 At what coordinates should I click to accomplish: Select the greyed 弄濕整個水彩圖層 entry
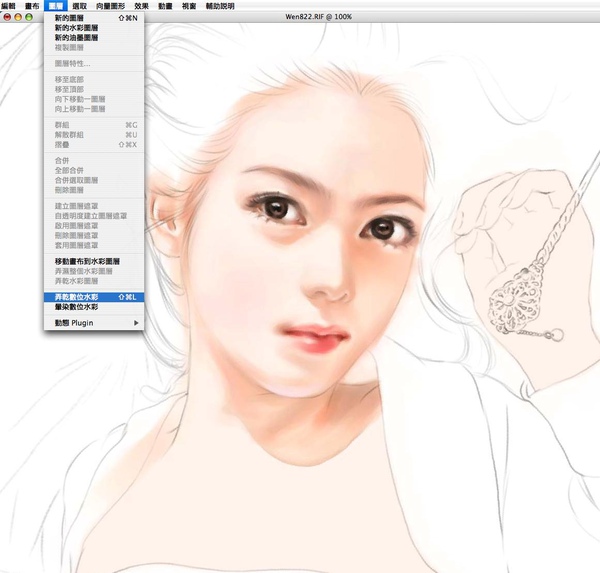(94, 271)
